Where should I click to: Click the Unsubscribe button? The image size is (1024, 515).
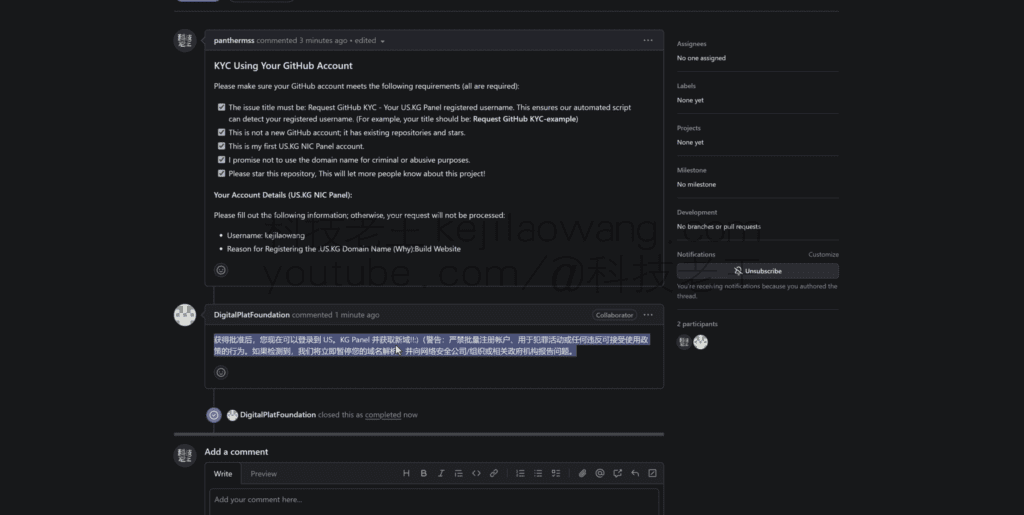coord(757,271)
